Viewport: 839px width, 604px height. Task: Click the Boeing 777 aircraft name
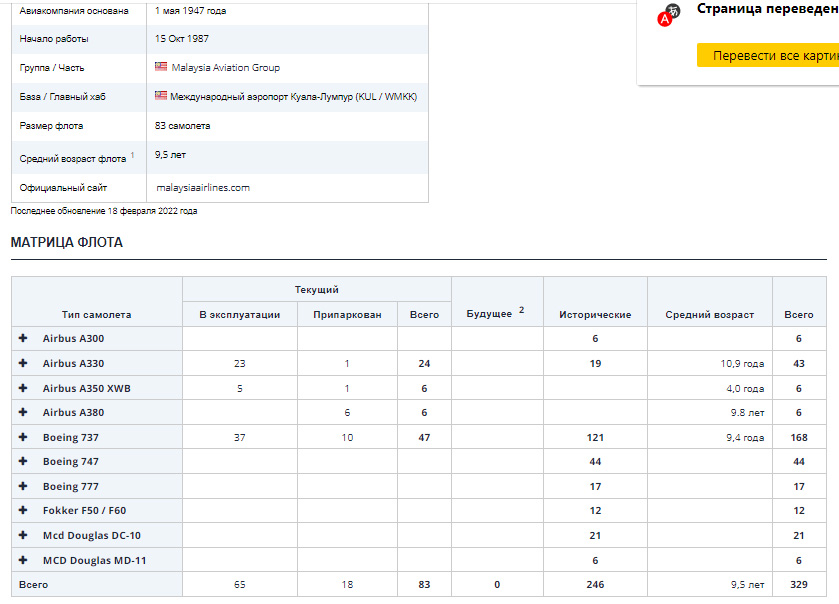point(71,487)
